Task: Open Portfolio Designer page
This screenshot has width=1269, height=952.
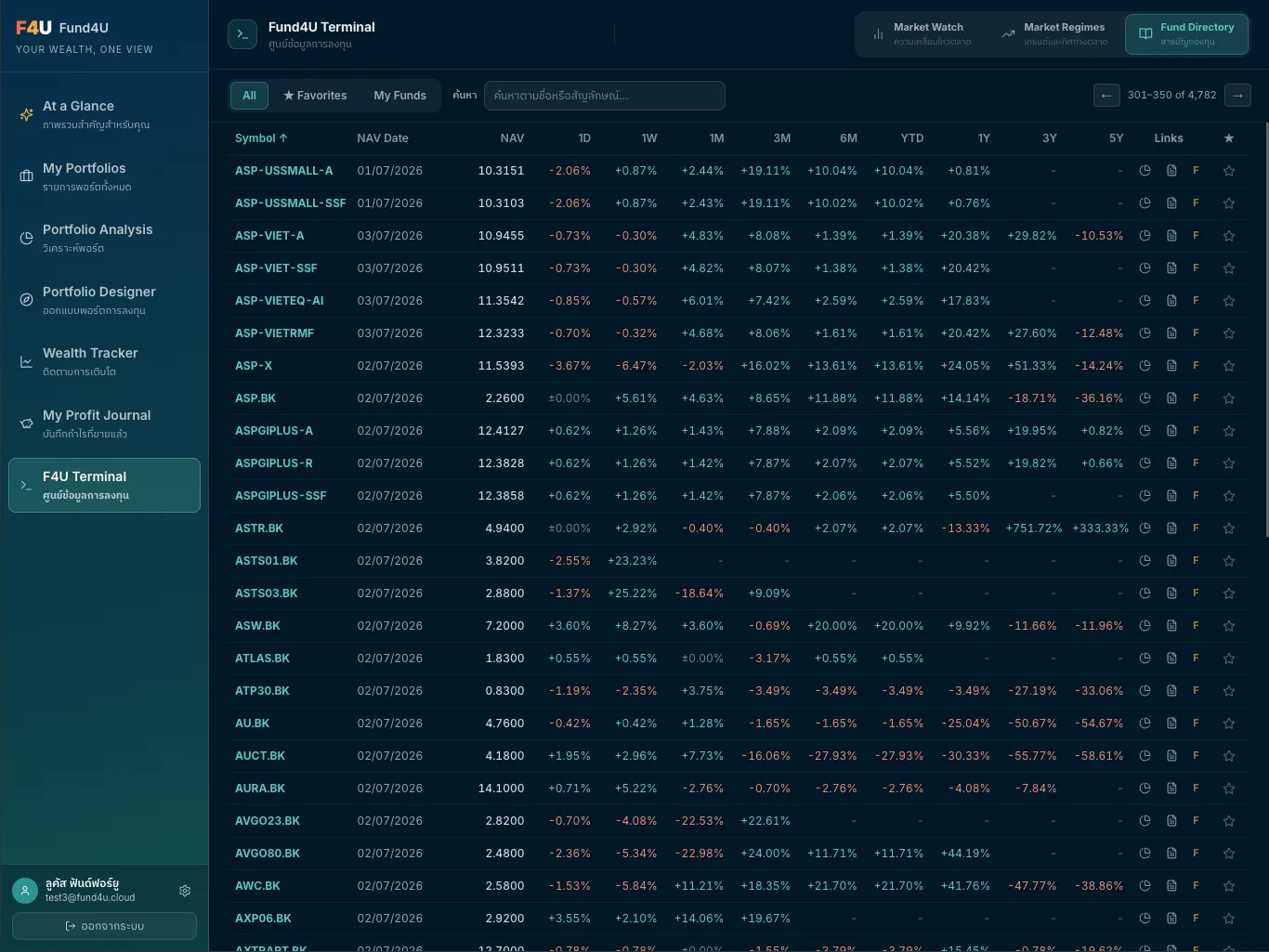Action: 104,300
